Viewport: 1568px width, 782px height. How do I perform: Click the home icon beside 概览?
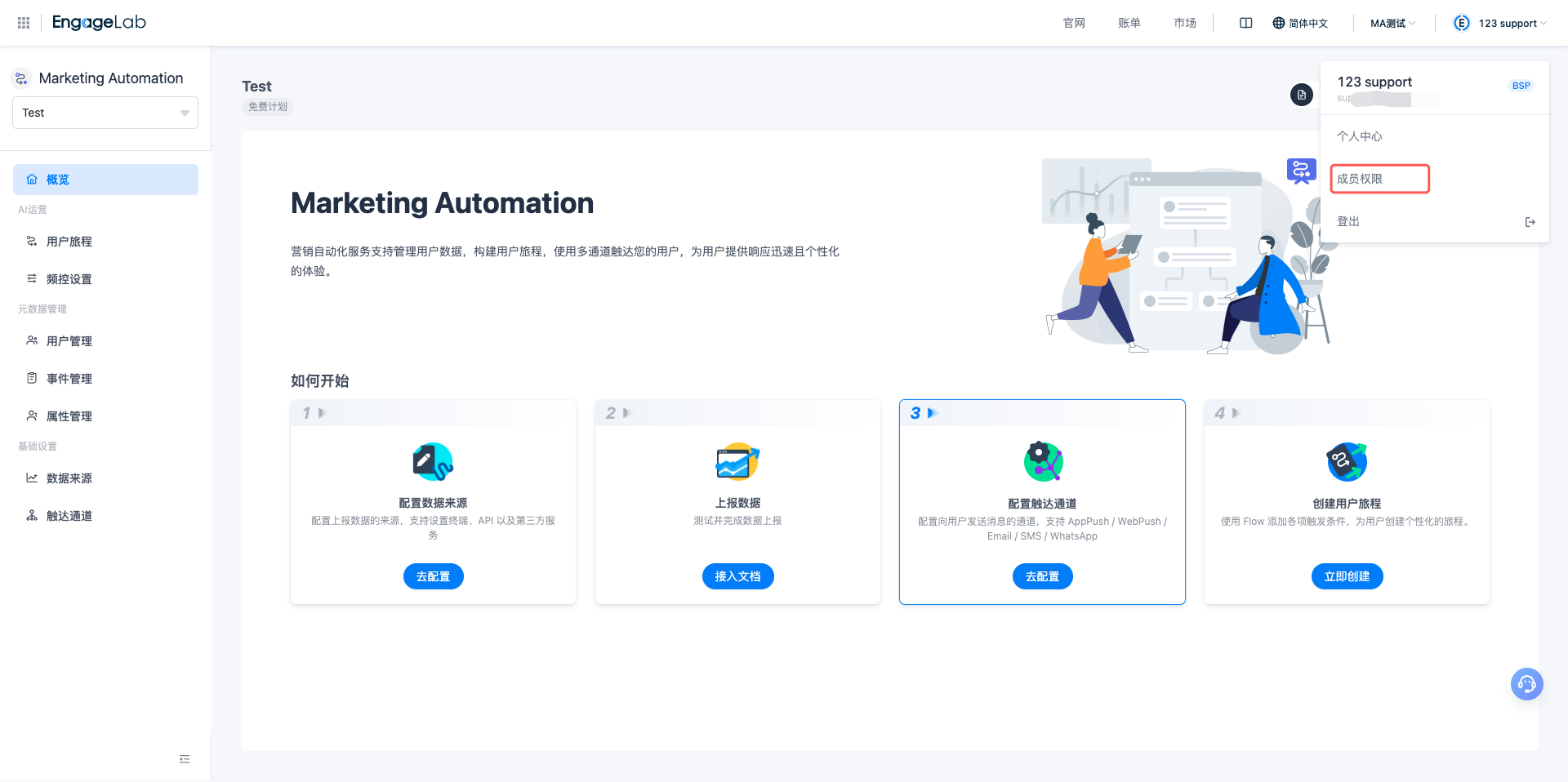[x=32, y=180]
